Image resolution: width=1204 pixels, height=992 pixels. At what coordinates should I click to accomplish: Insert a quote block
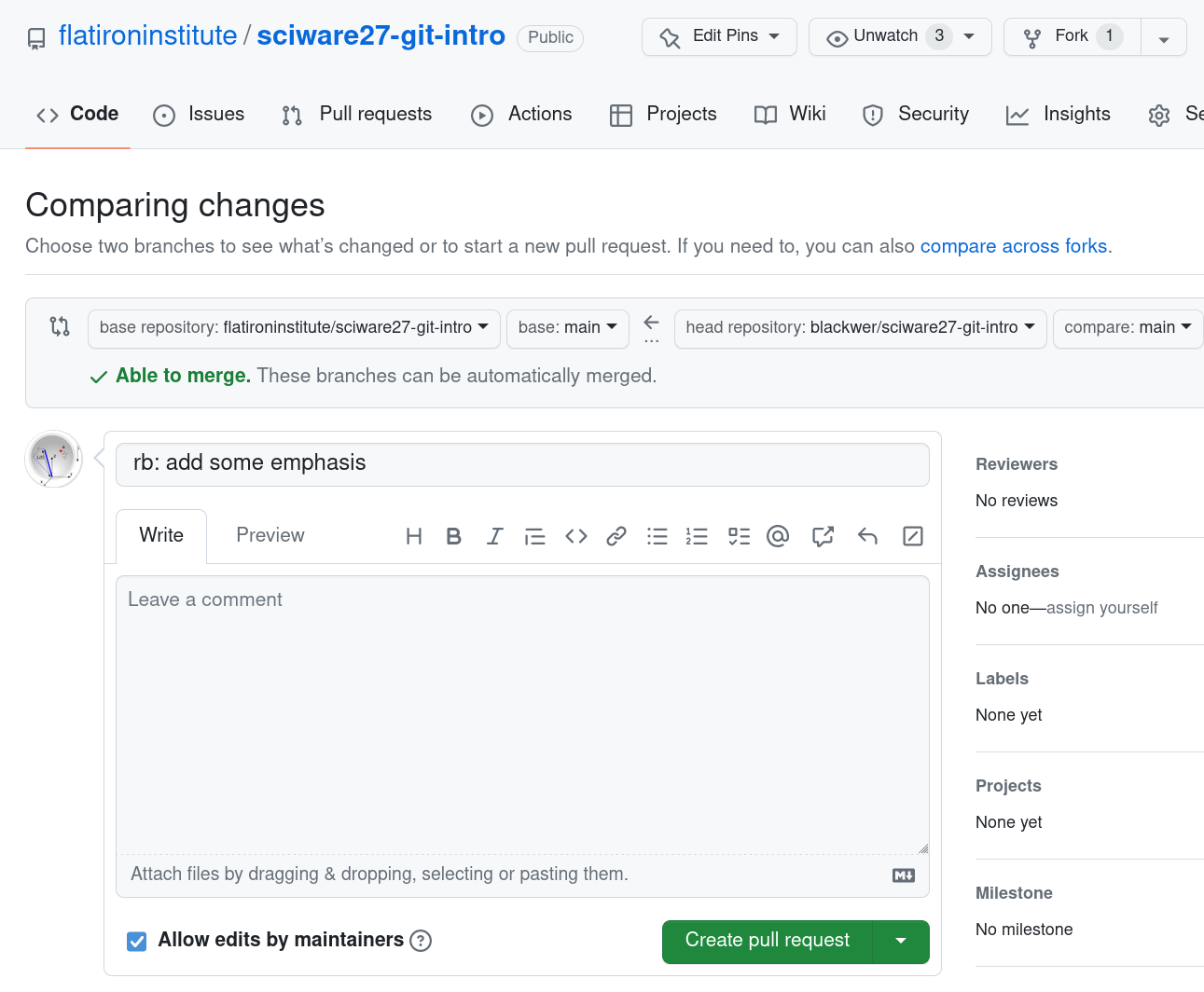click(x=535, y=536)
